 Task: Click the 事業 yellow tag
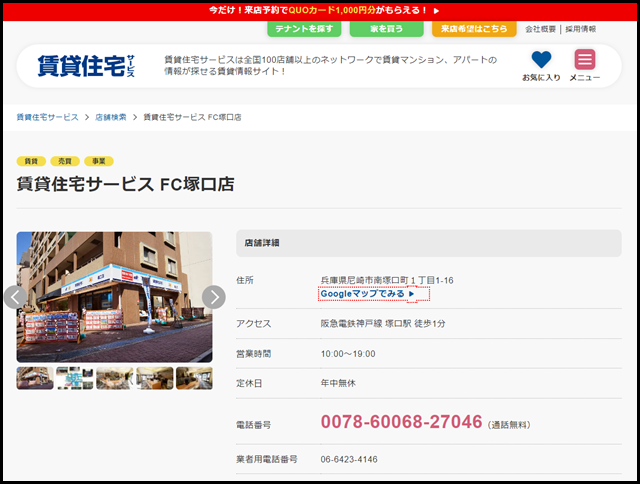pos(99,161)
